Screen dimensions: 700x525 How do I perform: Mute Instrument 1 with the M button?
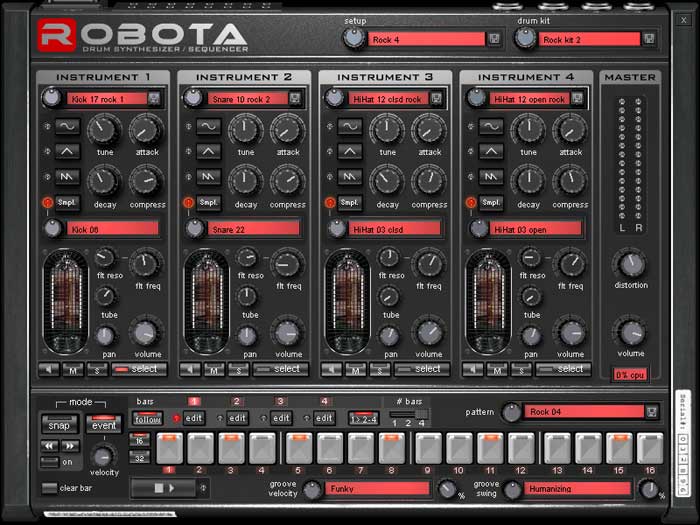pyautogui.click(x=73, y=370)
